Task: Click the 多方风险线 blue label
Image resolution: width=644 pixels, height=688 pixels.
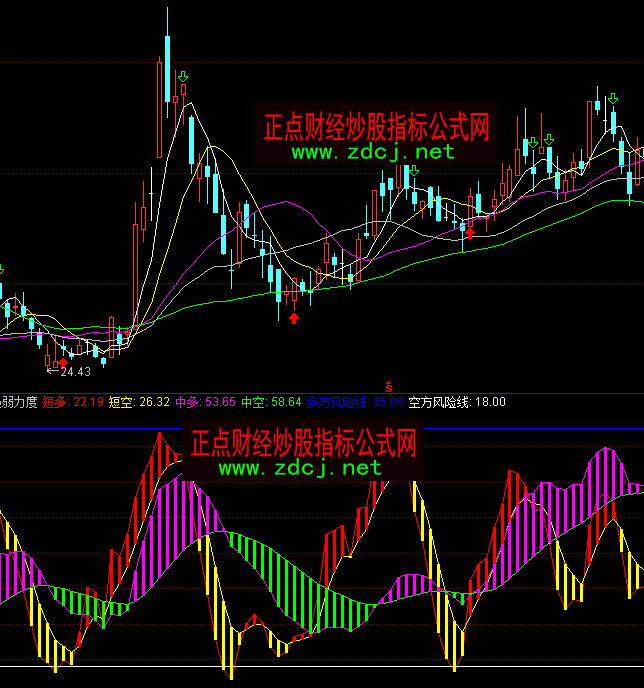Action: (338, 402)
